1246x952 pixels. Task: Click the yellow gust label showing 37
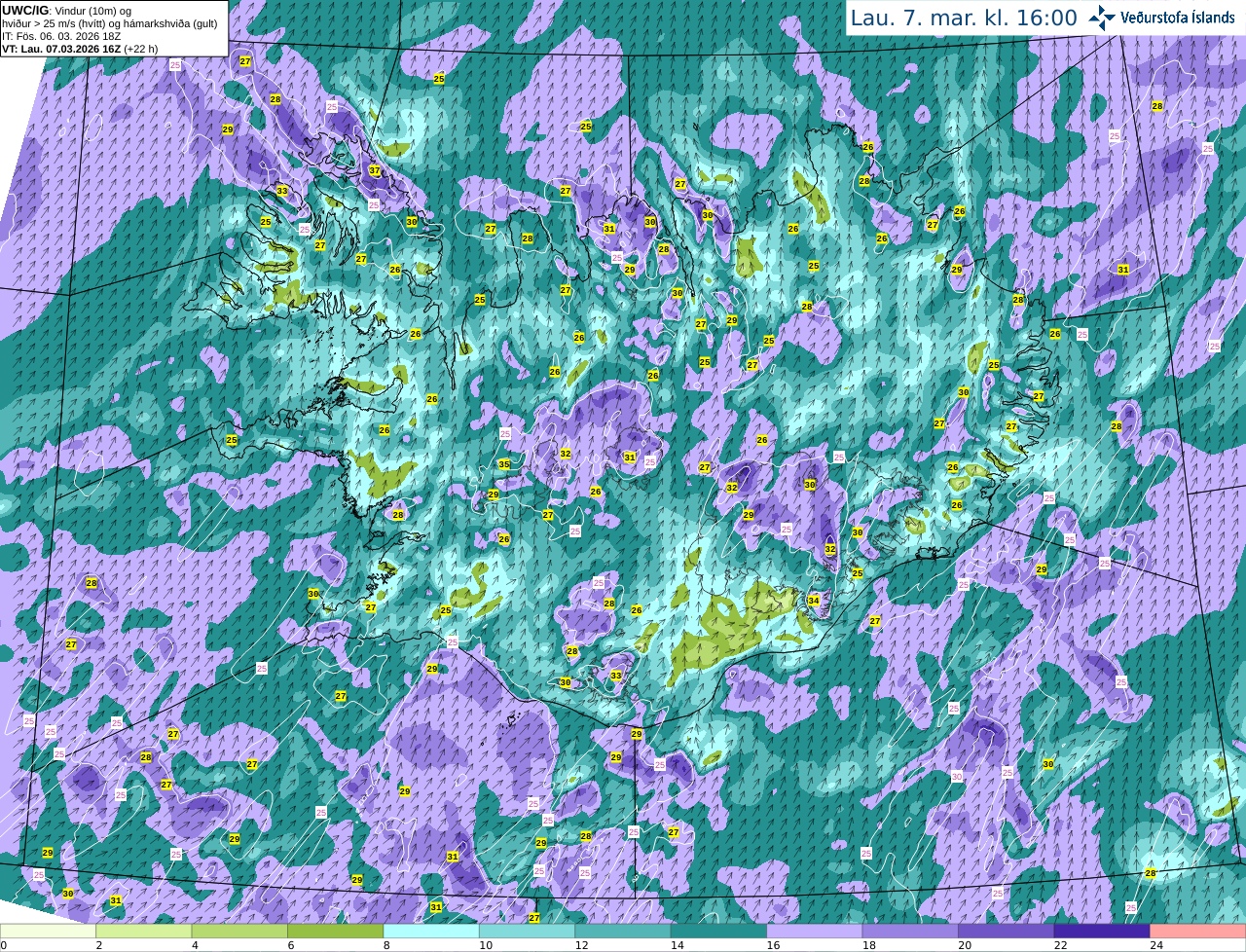[x=375, y=170]
